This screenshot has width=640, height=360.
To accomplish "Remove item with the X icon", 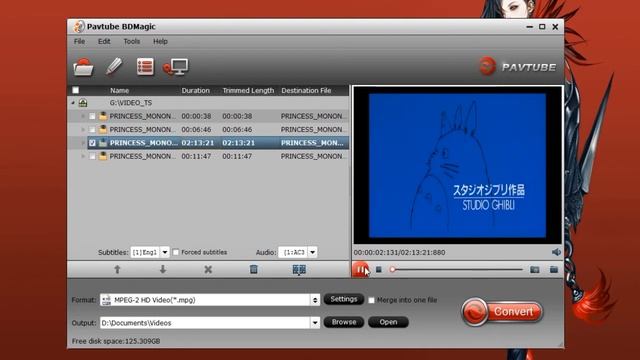I will (208, 269).
